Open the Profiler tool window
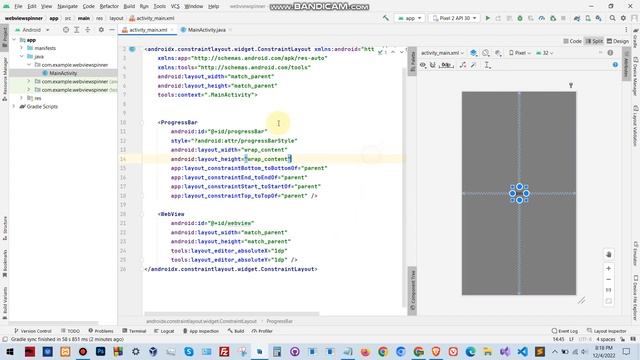Screen dimensions: 640x360 tap(262, 331)
